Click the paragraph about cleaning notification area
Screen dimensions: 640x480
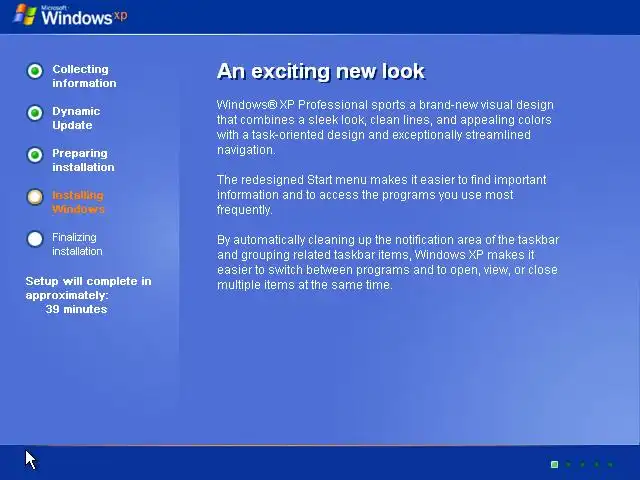(x=388, y=262)
